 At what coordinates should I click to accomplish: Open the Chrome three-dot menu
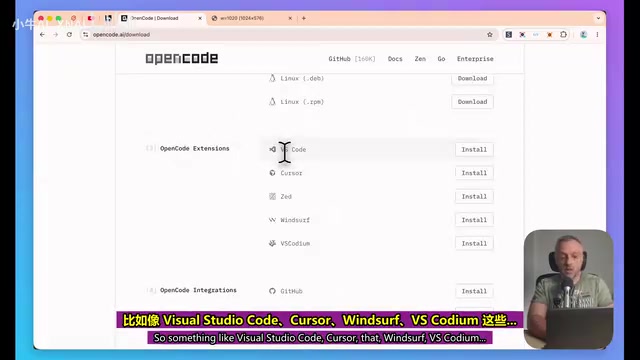(597, 35)
